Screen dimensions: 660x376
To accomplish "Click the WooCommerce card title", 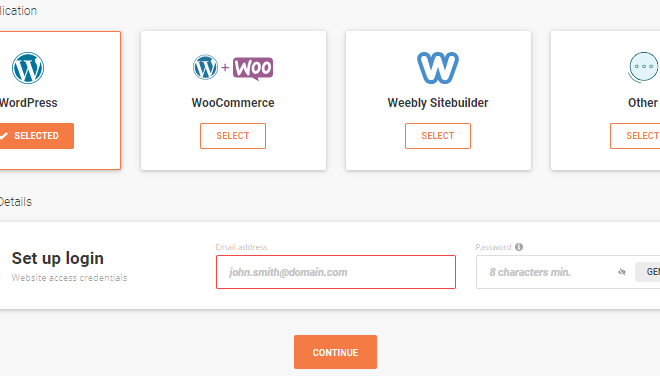I will point(233,103).
